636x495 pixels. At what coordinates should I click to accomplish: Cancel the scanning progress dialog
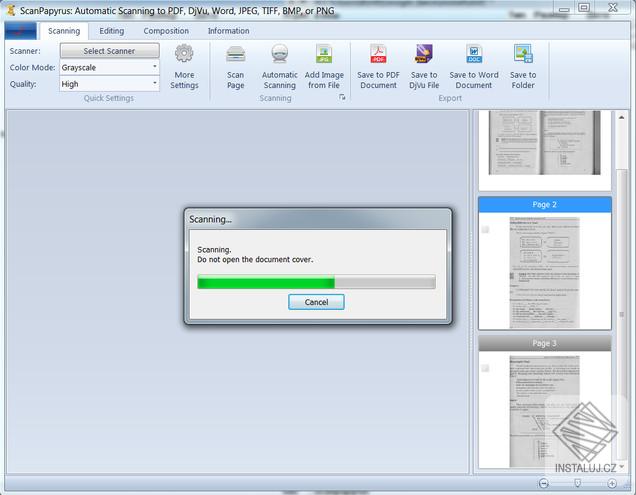(x=316, y=302)
